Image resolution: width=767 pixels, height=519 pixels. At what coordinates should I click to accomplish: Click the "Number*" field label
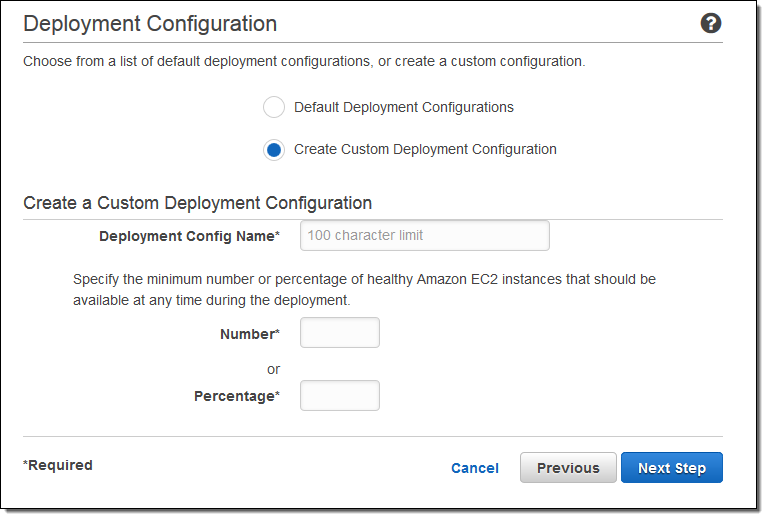[x=249, y=334]
